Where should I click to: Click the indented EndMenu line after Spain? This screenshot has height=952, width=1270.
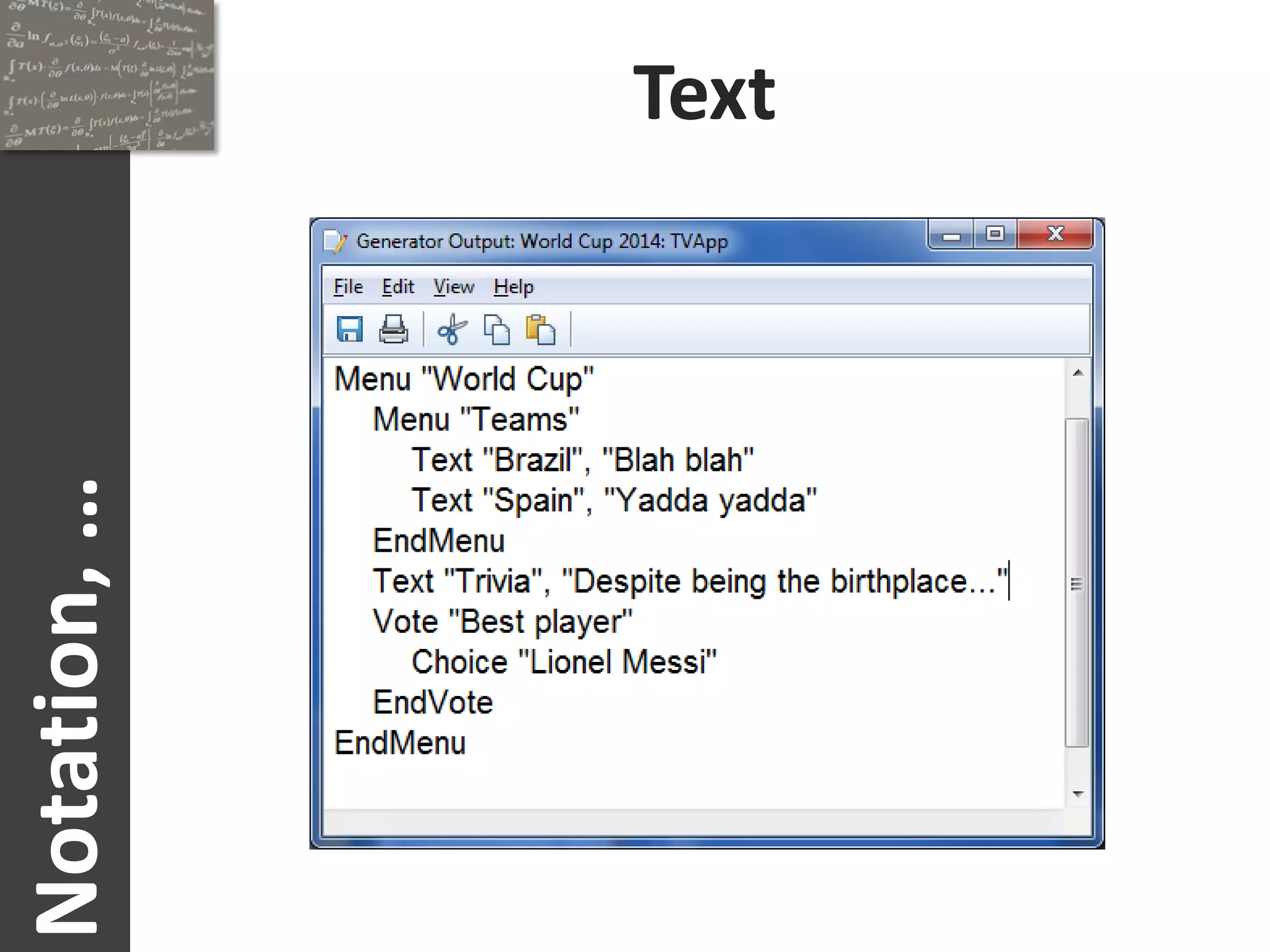(438, 541)
